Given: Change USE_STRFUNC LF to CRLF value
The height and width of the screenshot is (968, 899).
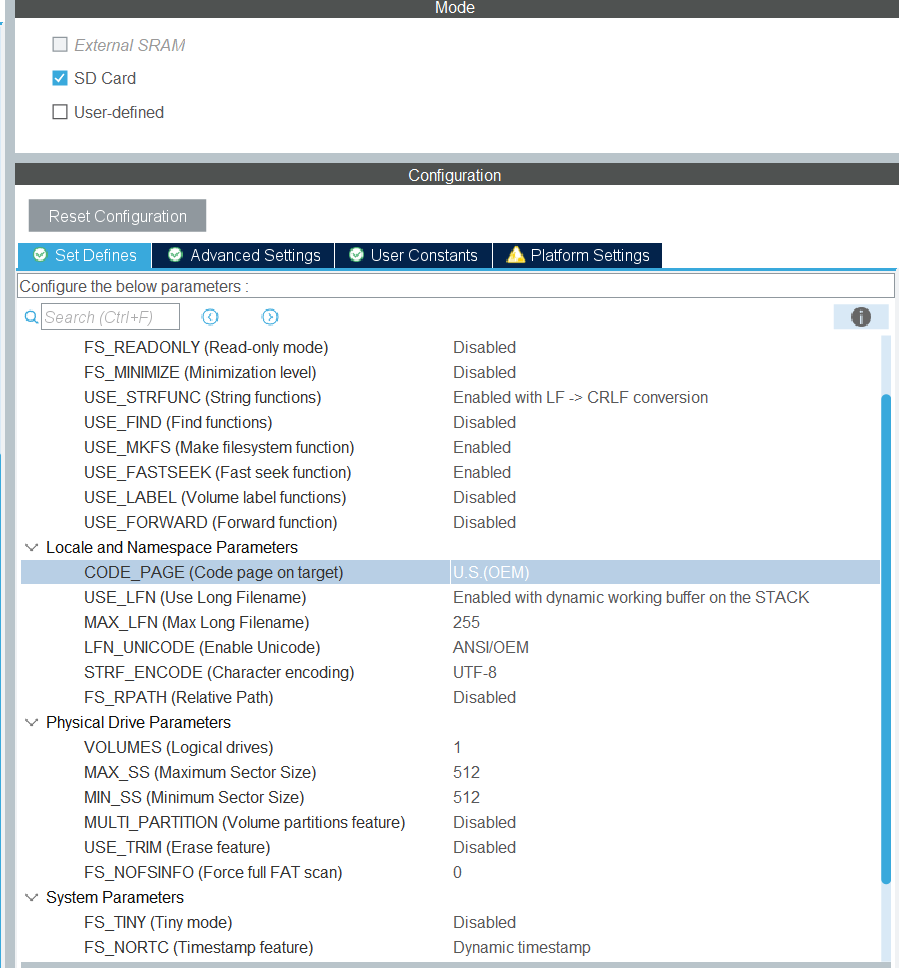Looking at the screenshot, I should [x=580, y=398].
